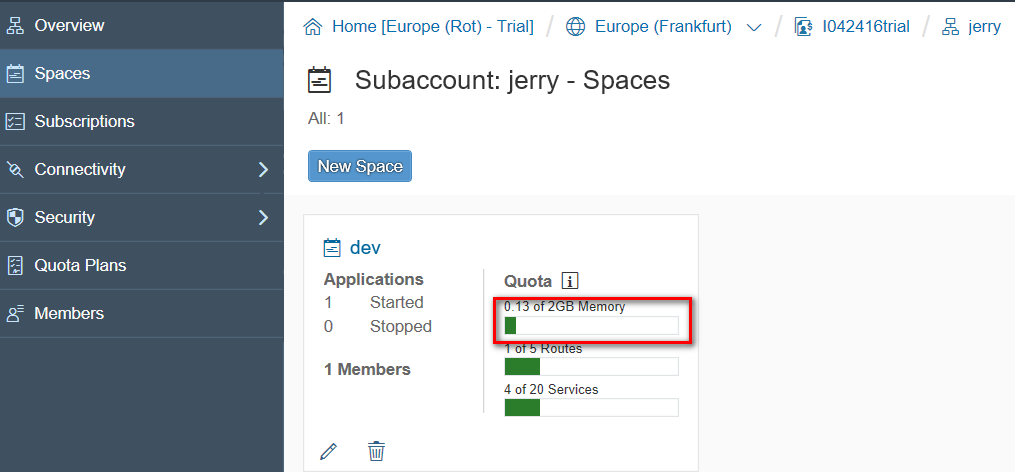Go to Quota Plans in sidebar
1015x472 pixels.
pyautogui.click(x=80, y=265)
